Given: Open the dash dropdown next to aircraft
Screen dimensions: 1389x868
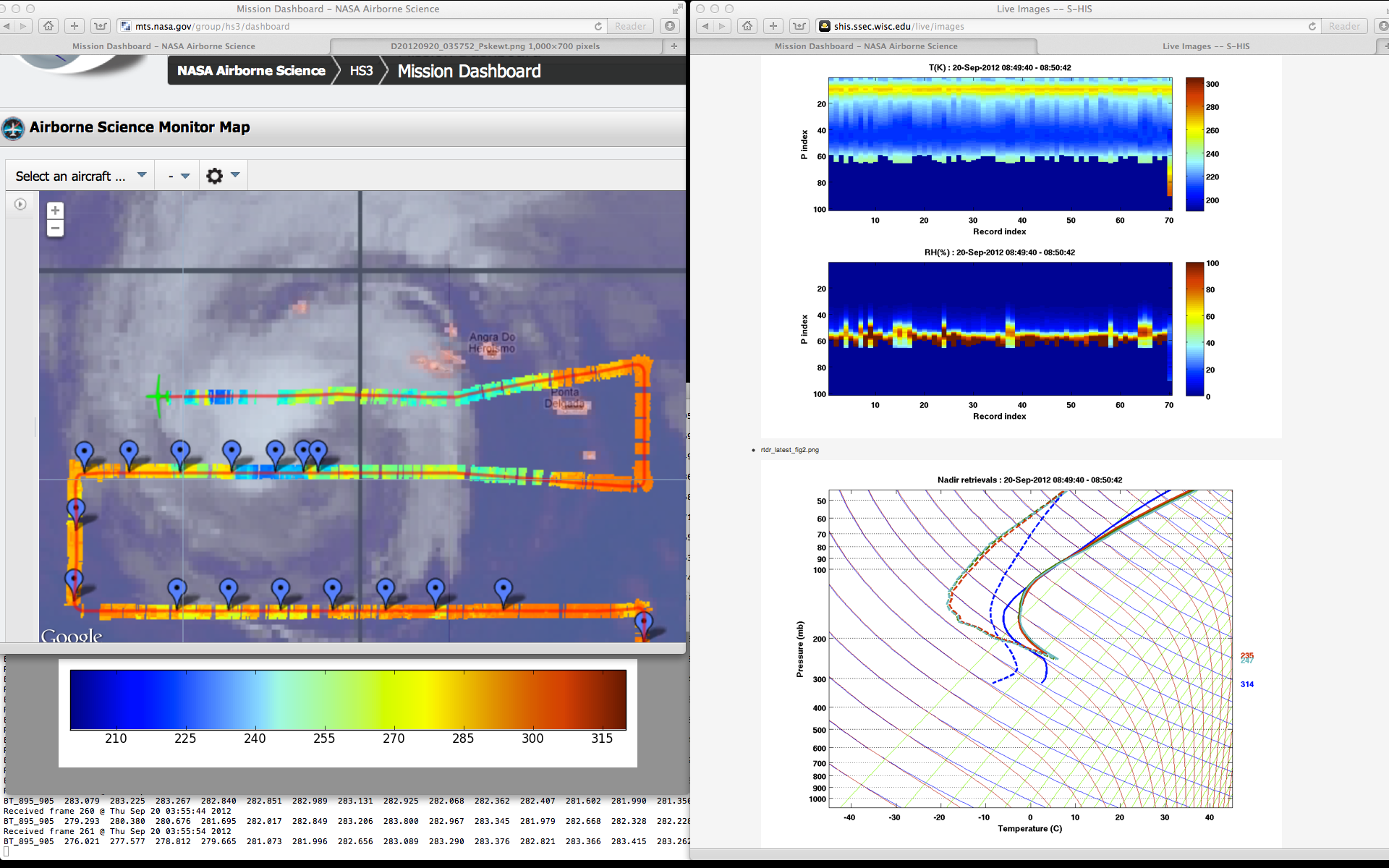Looking at the screenshot, I should [179, 176].
